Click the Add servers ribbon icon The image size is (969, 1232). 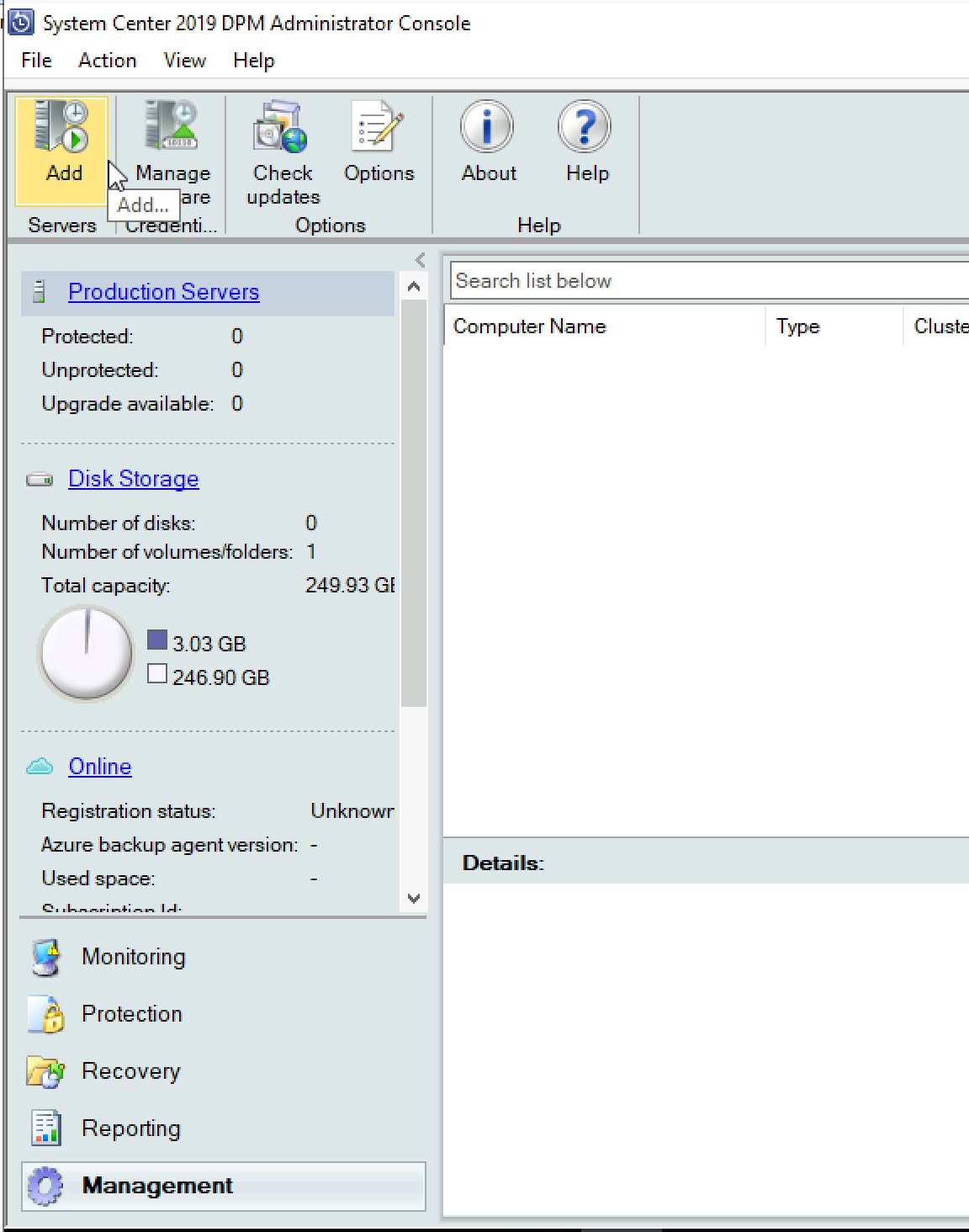click(x=61, y=127)
